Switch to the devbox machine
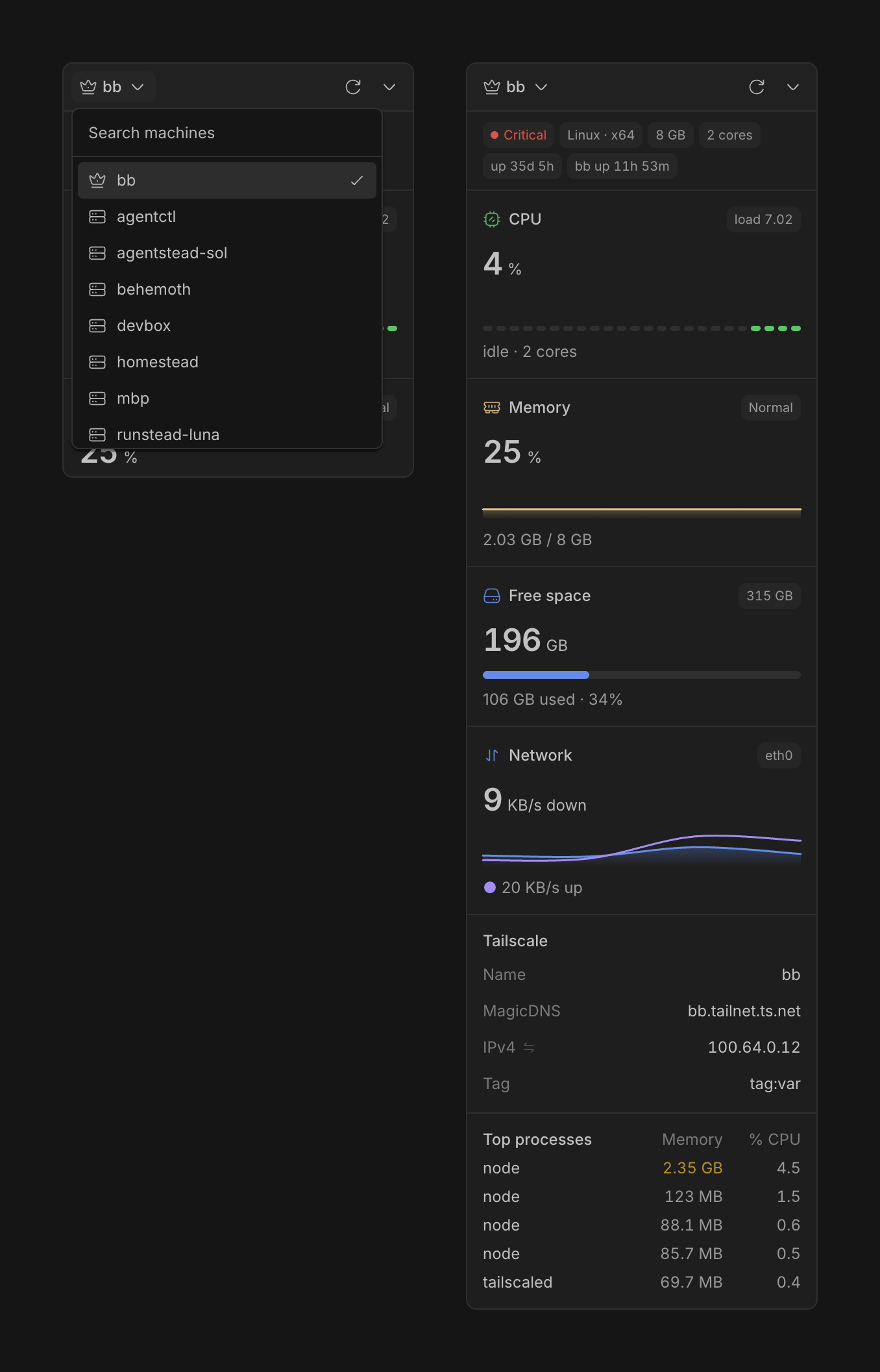 click(227, 326)
